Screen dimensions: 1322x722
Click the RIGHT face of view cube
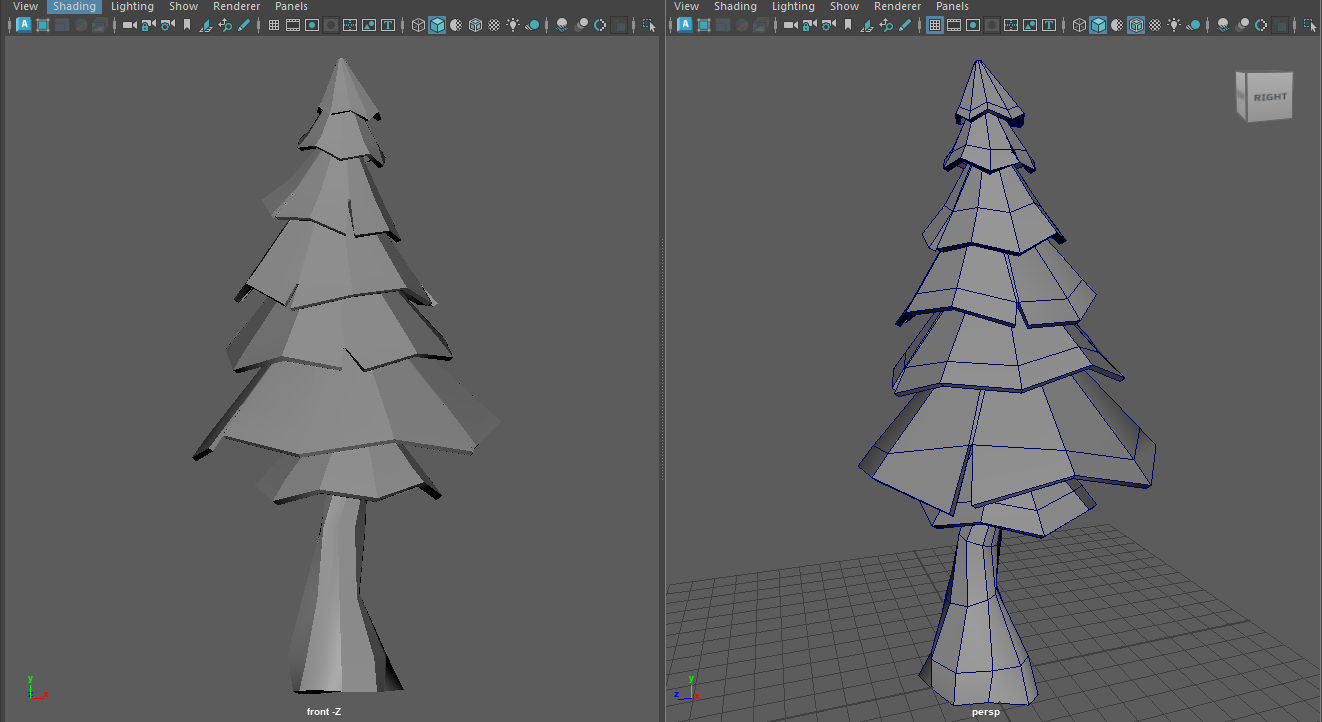1270,97
